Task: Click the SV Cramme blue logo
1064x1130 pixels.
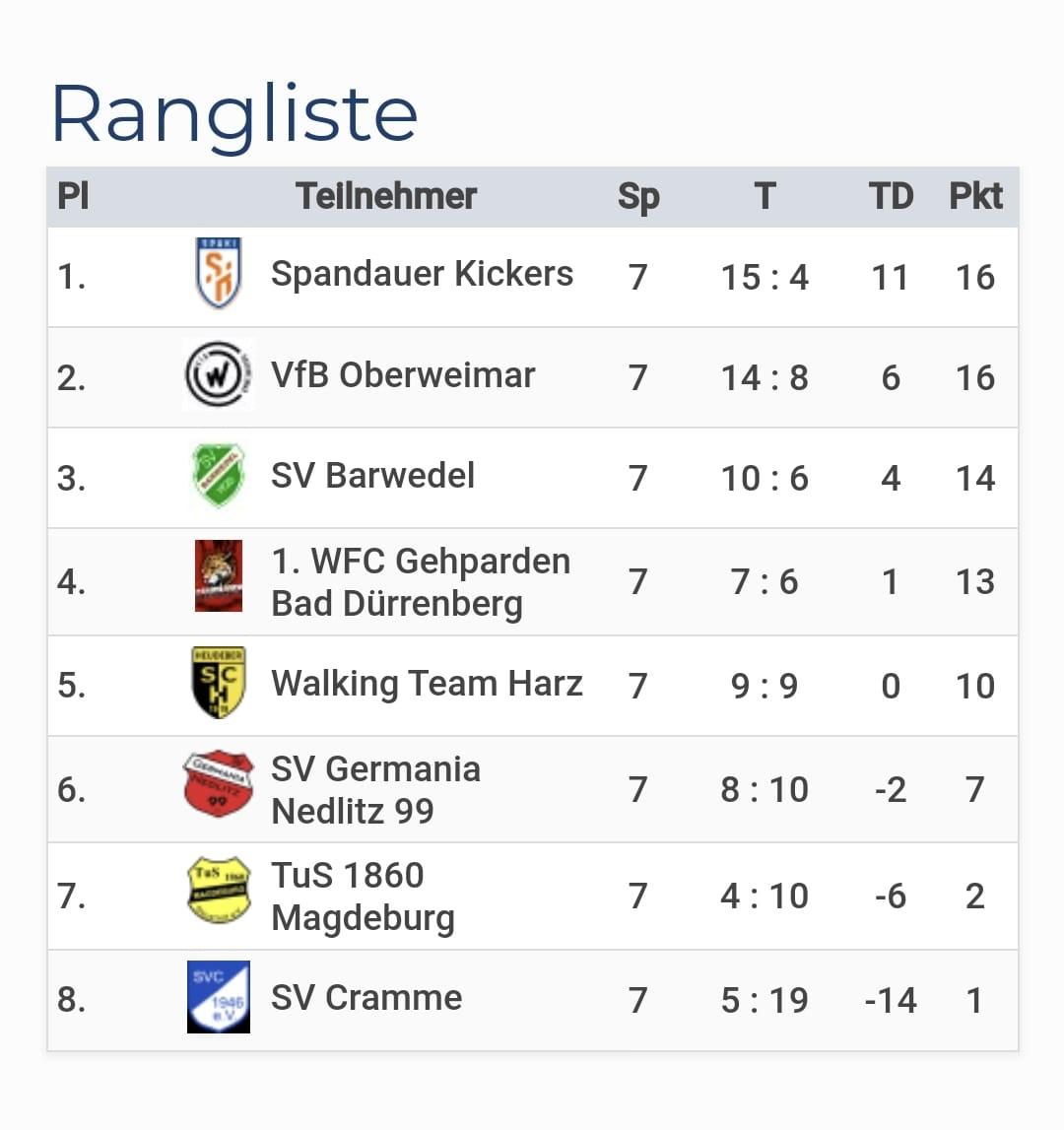Action: tap(219, 997)
